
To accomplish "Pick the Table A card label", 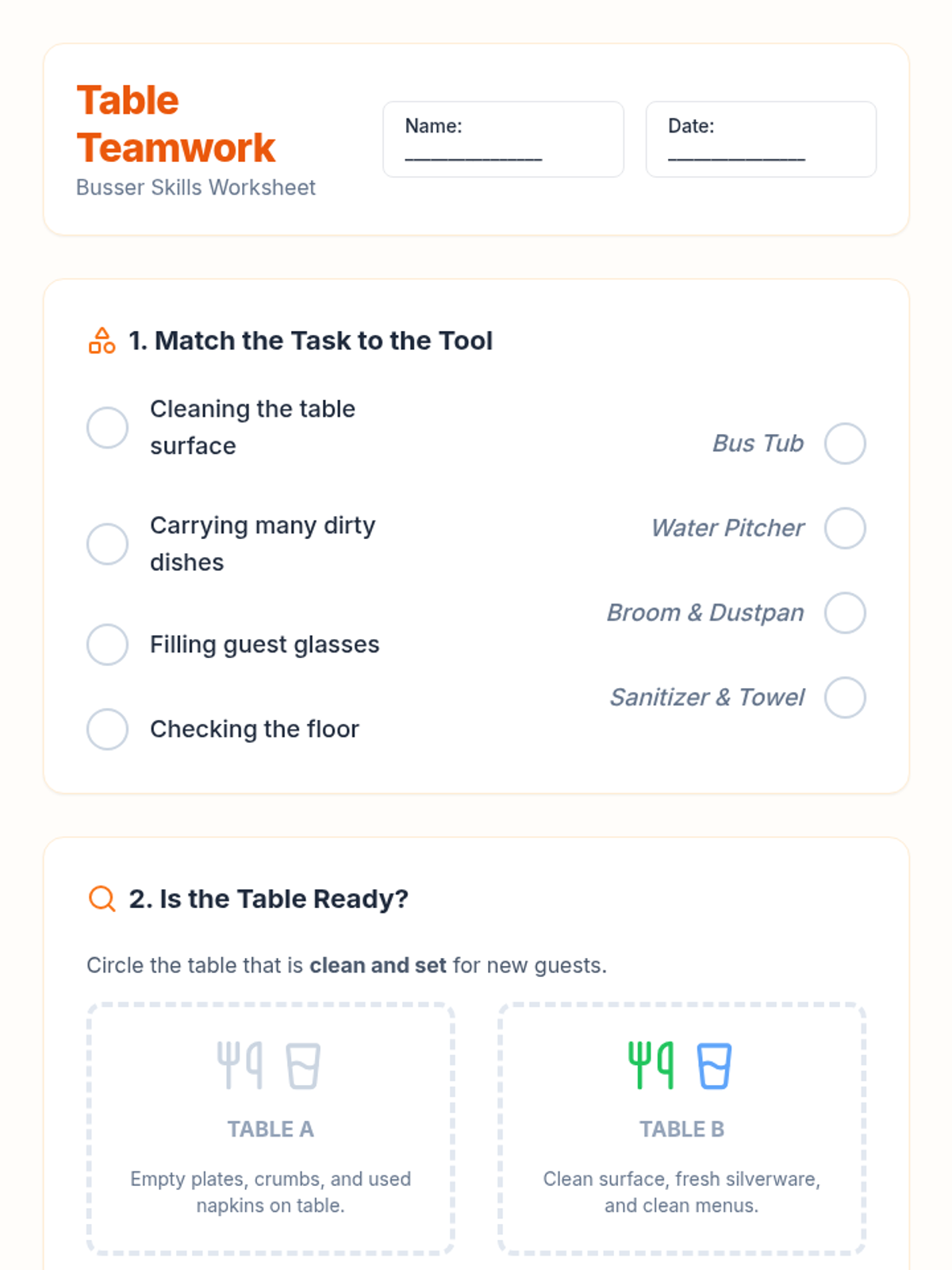I will point(271,1129).
